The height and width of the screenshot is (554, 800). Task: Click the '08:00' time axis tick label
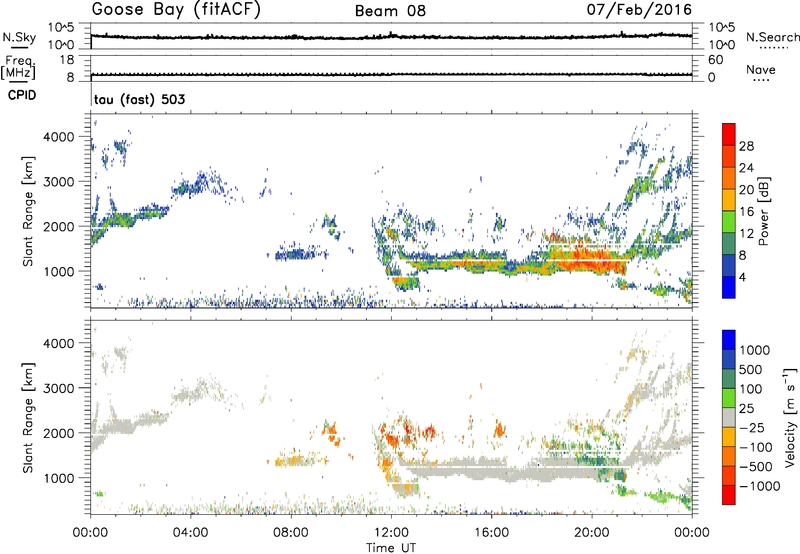(291, 533)
